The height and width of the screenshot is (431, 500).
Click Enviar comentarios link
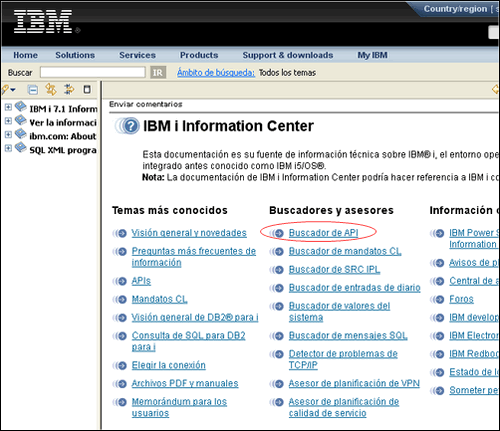pos(146,104)
